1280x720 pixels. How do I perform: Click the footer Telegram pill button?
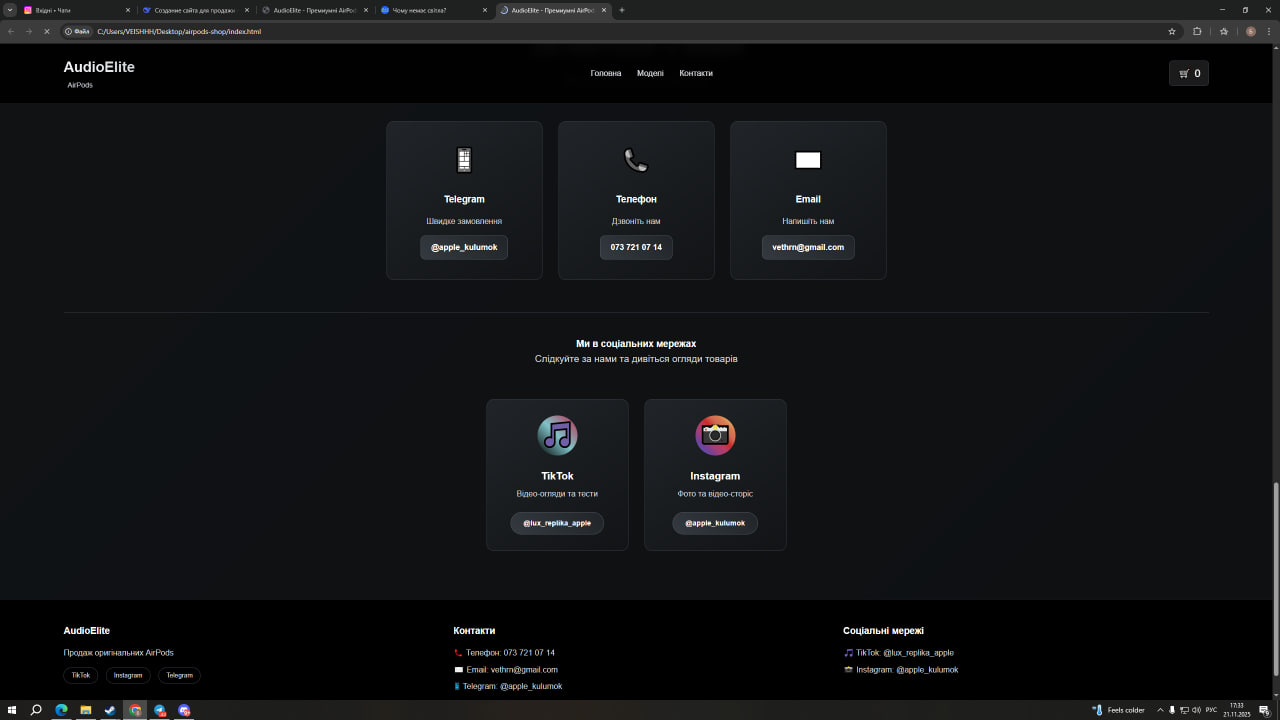(180, 675)
